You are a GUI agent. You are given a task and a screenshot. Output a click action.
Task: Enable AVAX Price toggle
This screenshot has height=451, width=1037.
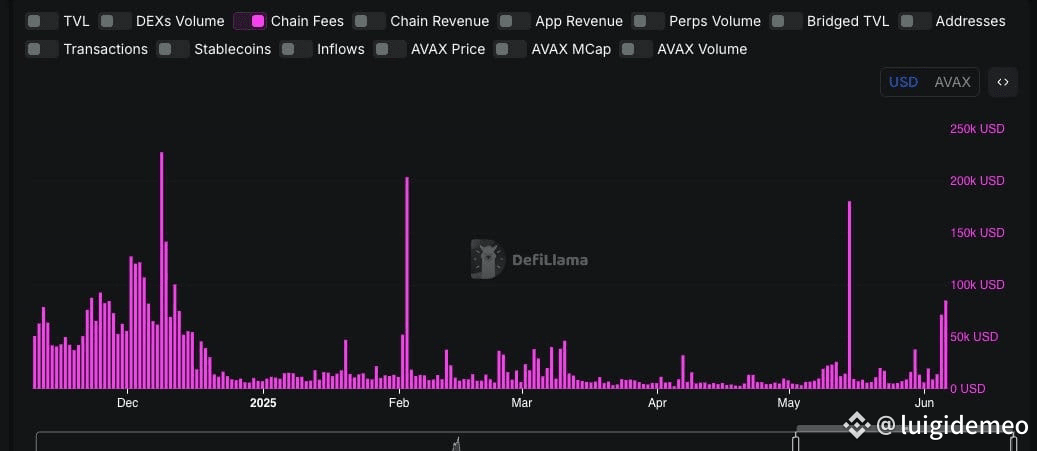(x=390, y=49)
